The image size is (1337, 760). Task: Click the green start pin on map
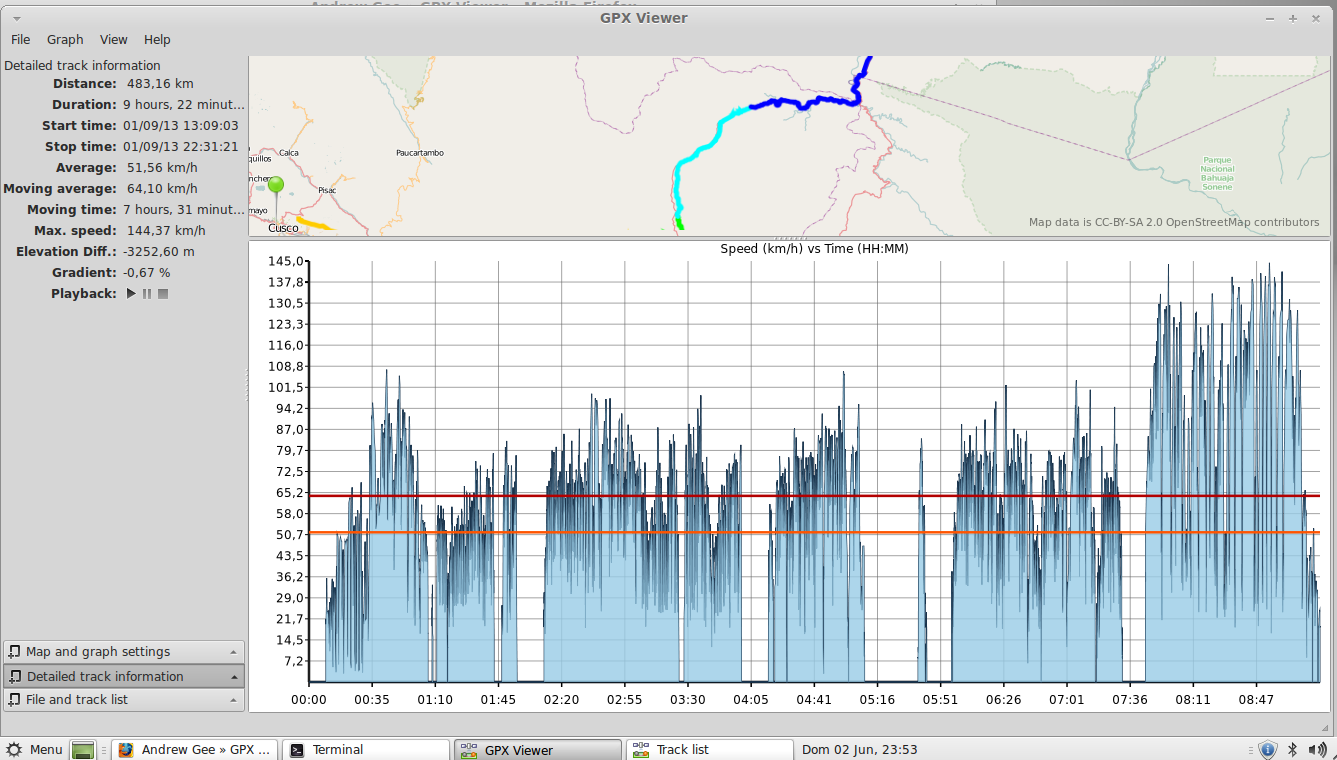tap(275, 187)
